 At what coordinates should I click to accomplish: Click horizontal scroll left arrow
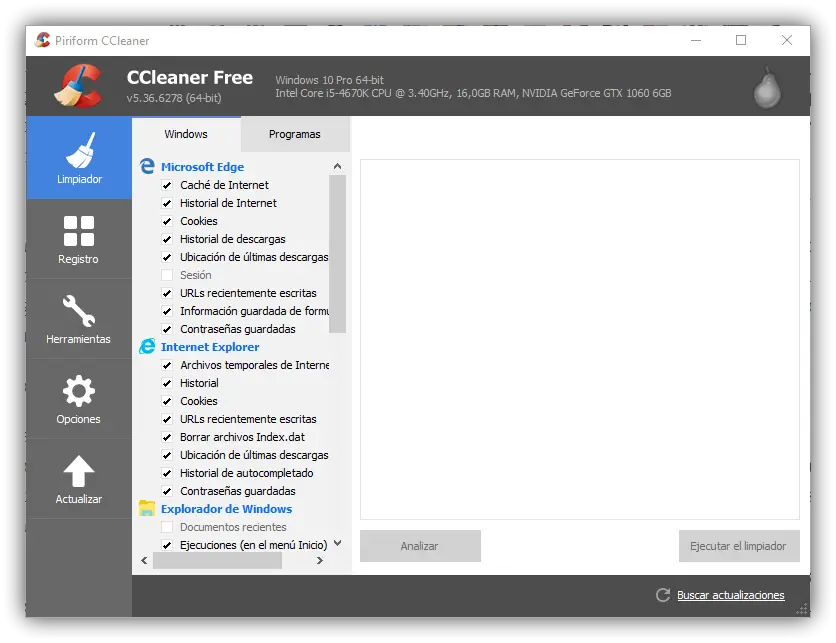tap(144, 560)
